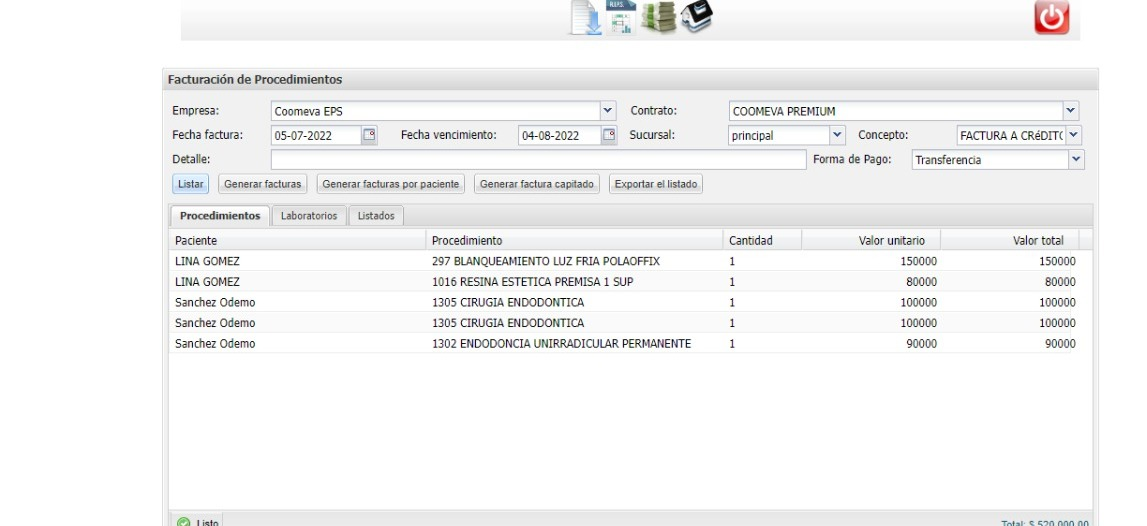Open the RIPS report icon
This screenshot has height=526, width=1147.
point(621,18)
